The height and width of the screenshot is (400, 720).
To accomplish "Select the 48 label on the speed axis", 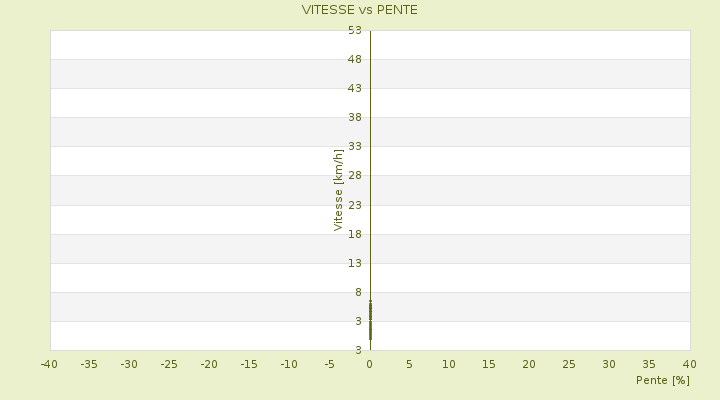I will [x=354, y=59].
